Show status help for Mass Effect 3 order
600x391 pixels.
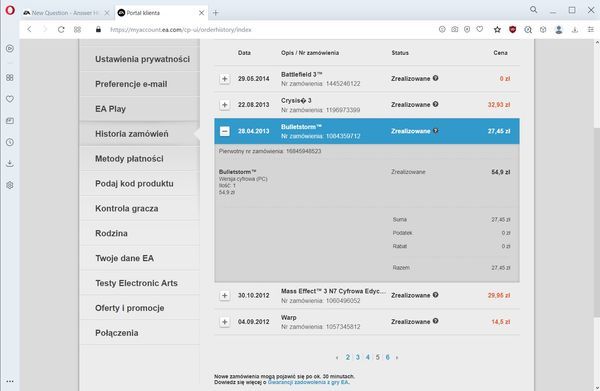tap(435, 295)
